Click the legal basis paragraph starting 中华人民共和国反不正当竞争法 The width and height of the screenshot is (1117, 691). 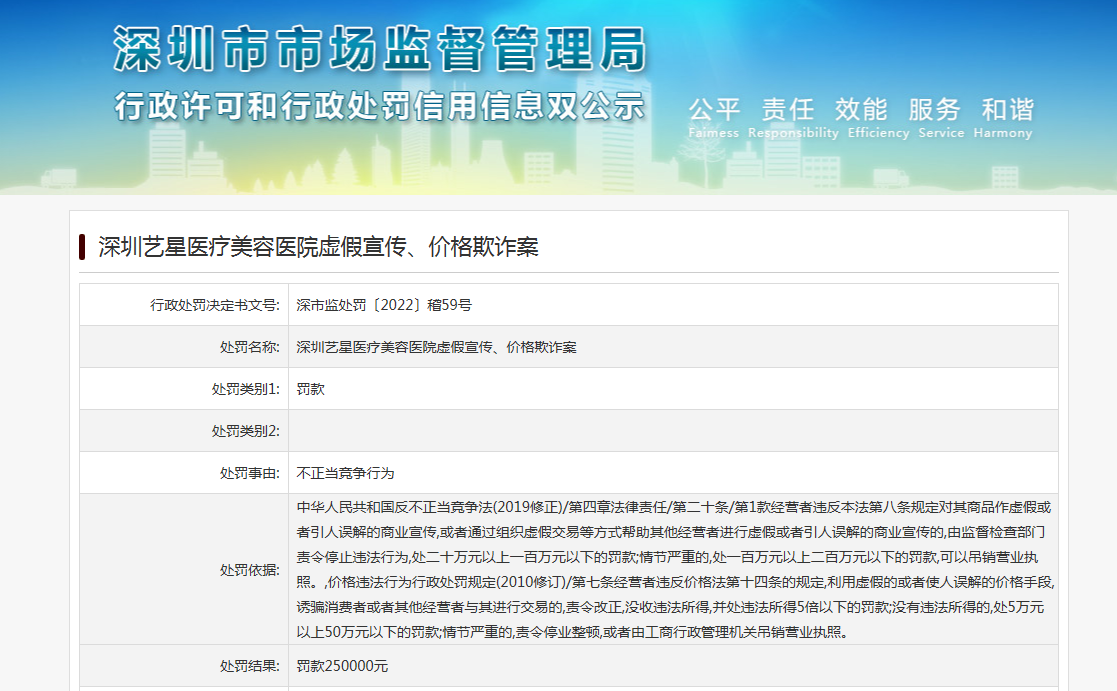pos(675,570)
